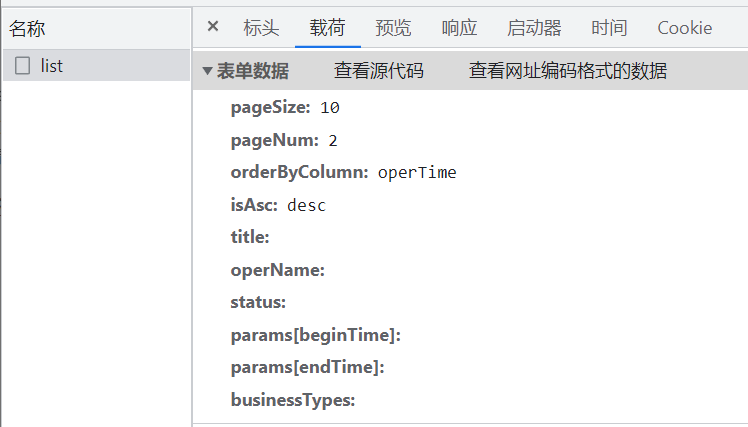Click the operTime value
Screen dimensions: 748x427
(x=417, y=172)
